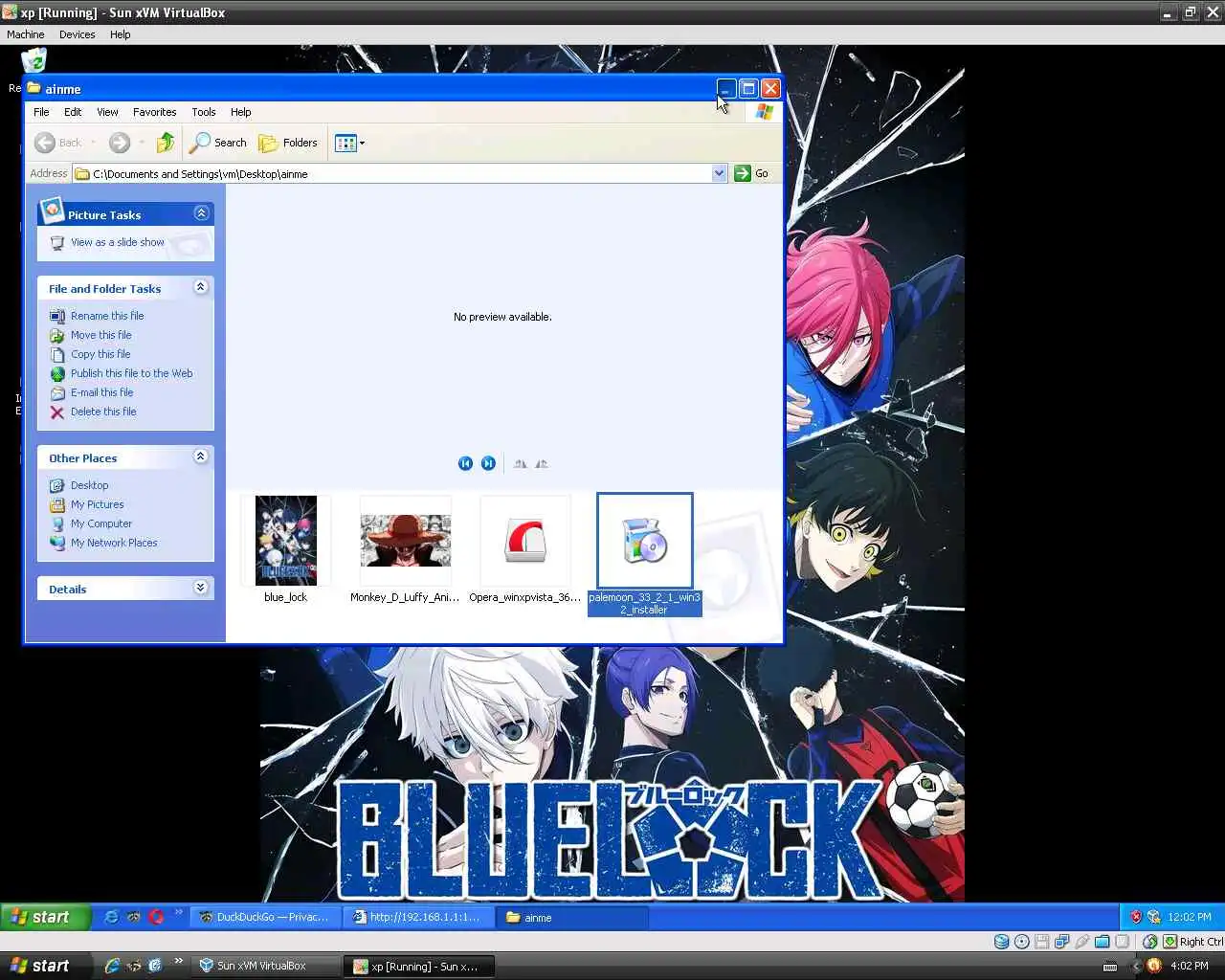Open the Views dropdown button
The height and width of the screenshot is (980, 1225).
coord(350,143)
